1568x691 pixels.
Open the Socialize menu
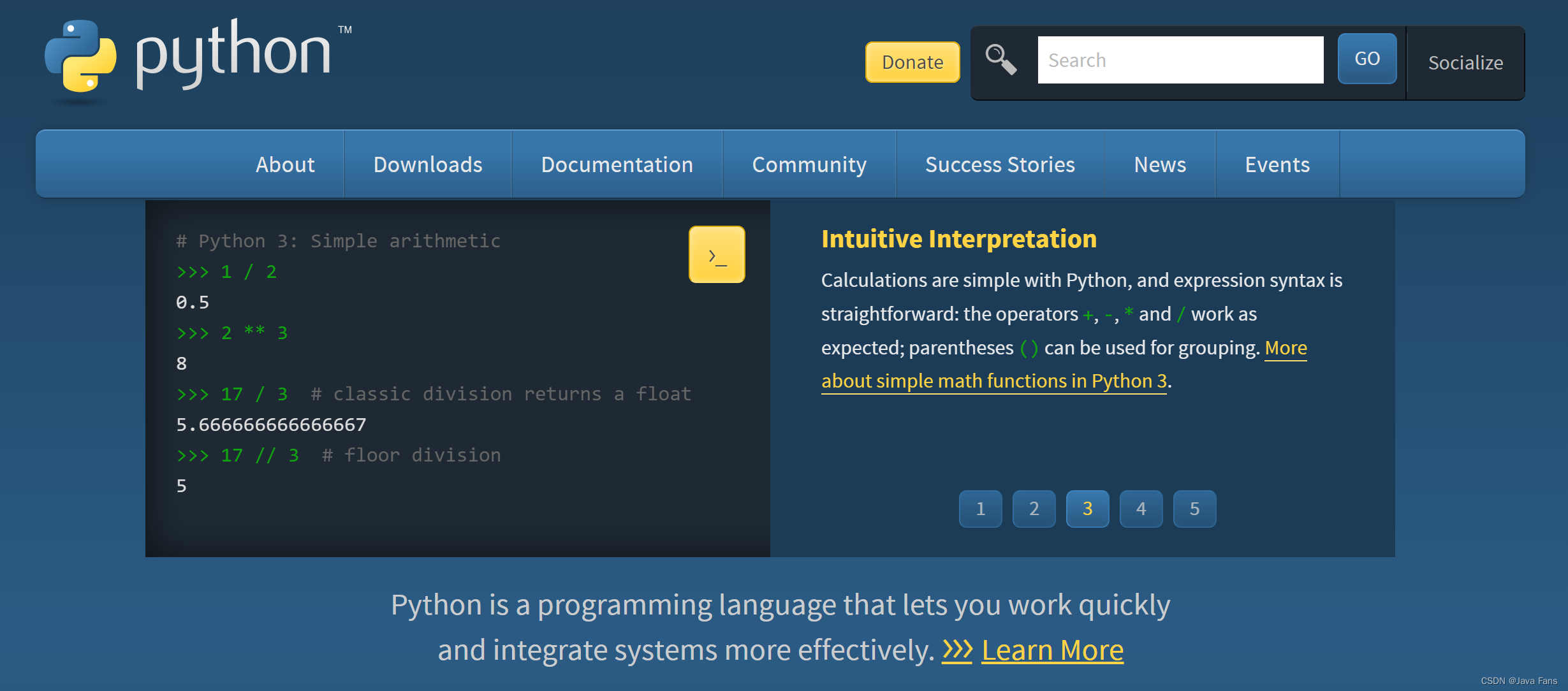(x=1465, y=62)
